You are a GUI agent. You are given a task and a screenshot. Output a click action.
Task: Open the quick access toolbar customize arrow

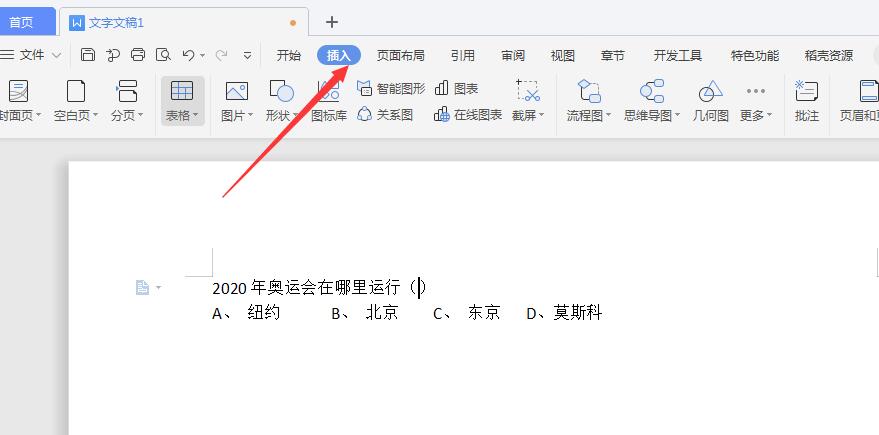pos(247,55)
